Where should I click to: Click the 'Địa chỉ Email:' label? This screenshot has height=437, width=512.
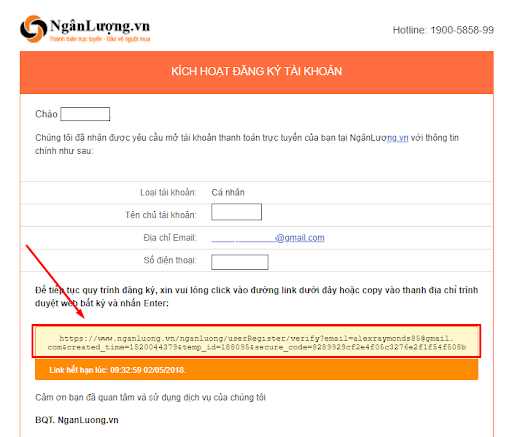(170, 238)
